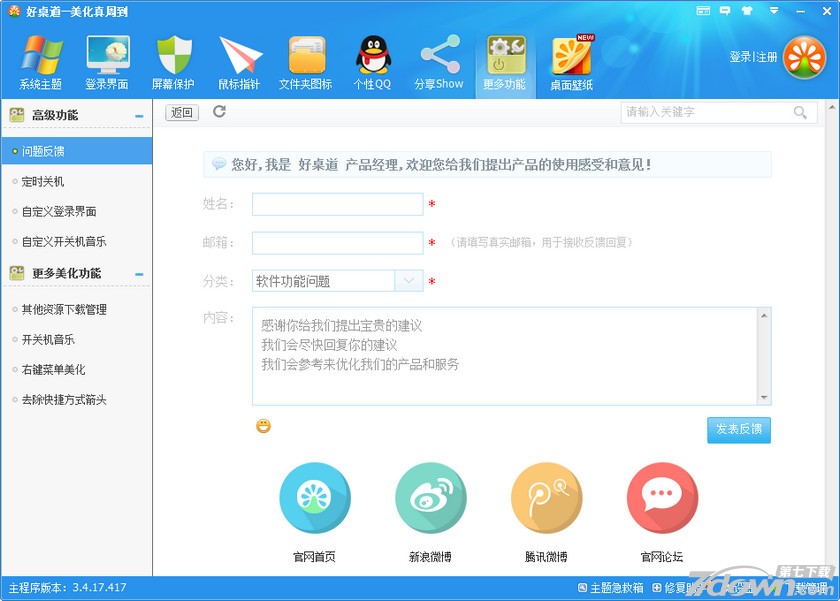Screen dimensions: 840x601
Task: Click the refresh icon beside 返回
Action: pos(219,111)
